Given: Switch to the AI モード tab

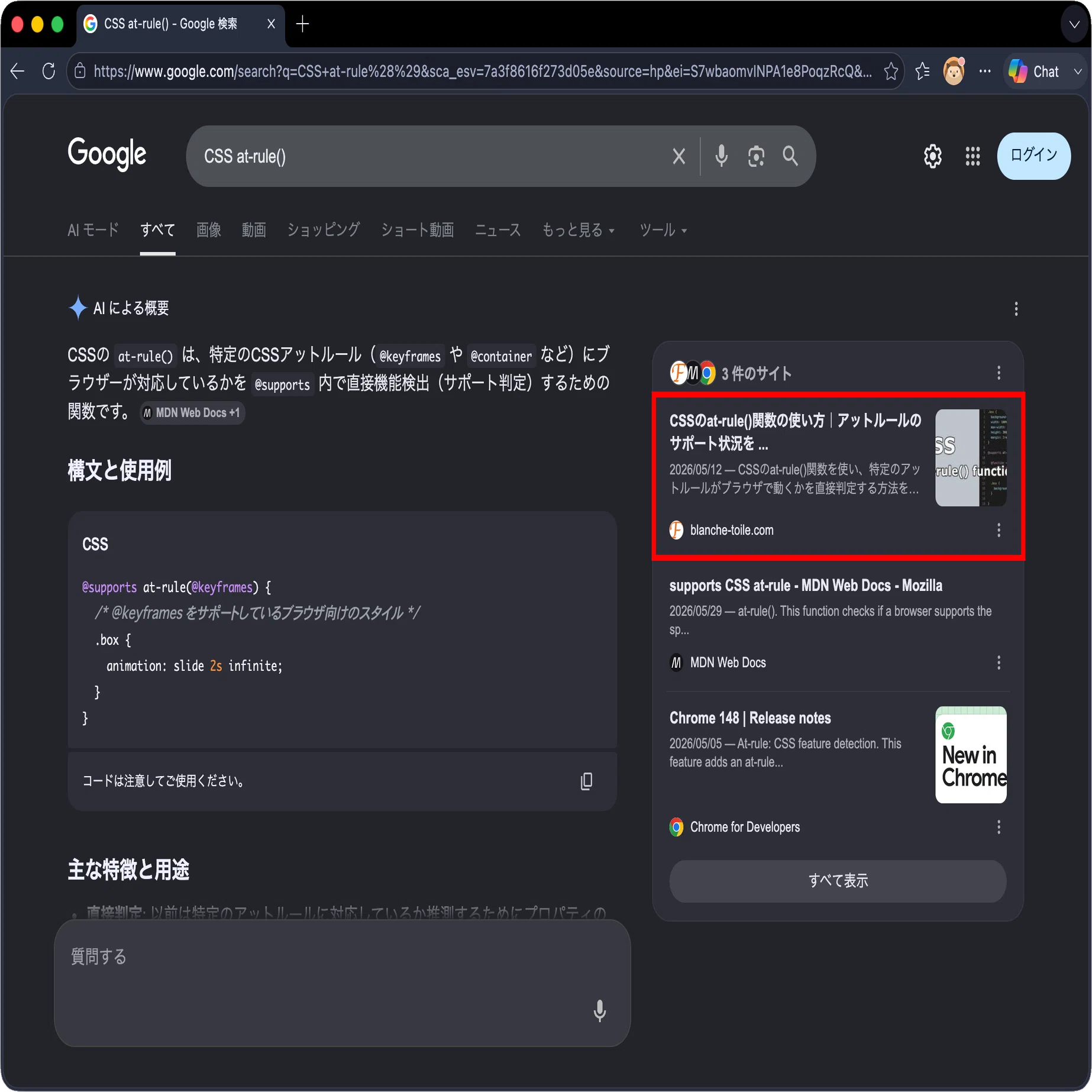Looking at the screenshot, I should click(93, 230).
